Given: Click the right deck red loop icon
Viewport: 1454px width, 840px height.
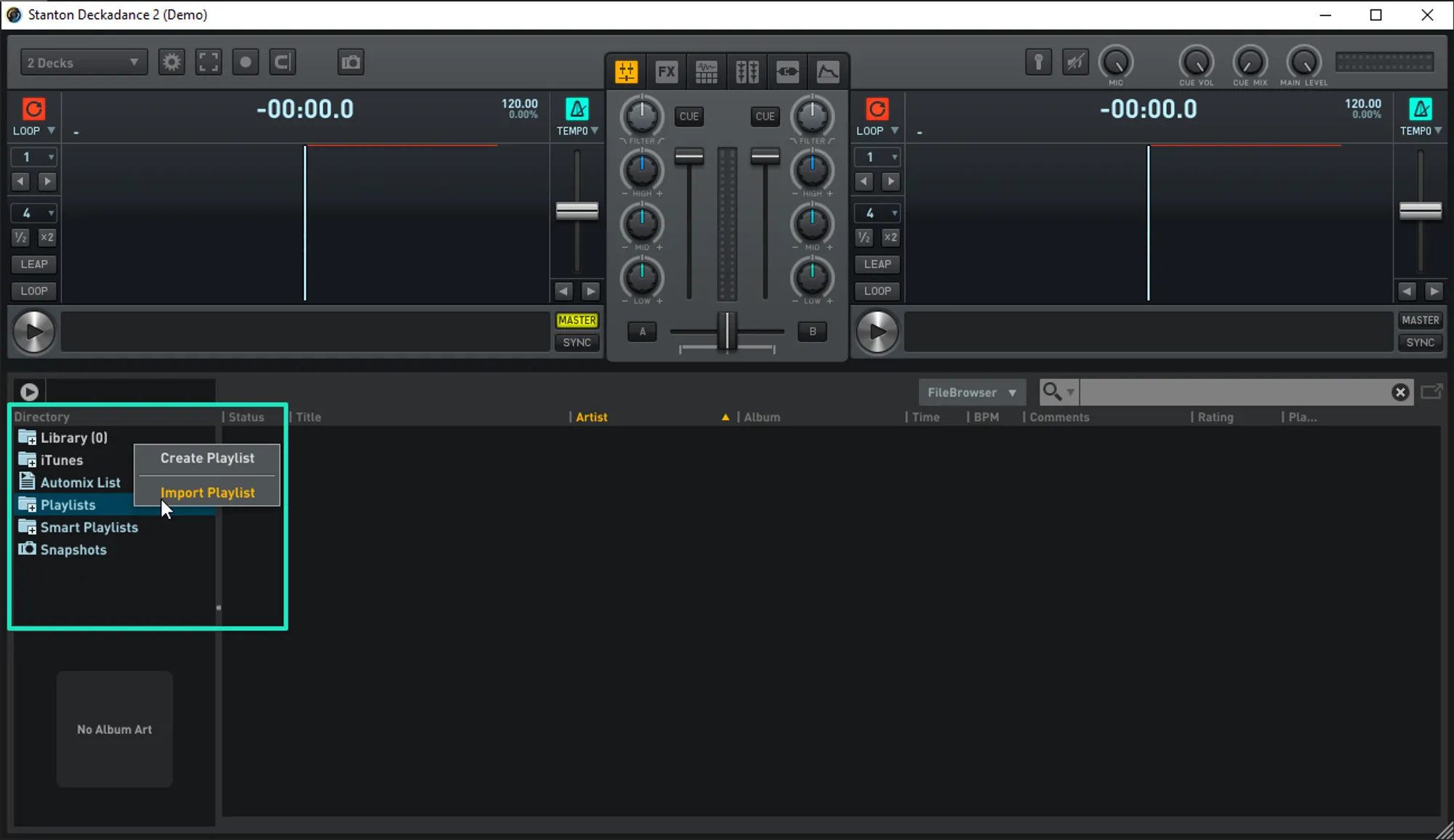Looking at the screenshot, I should coord(877,109).
